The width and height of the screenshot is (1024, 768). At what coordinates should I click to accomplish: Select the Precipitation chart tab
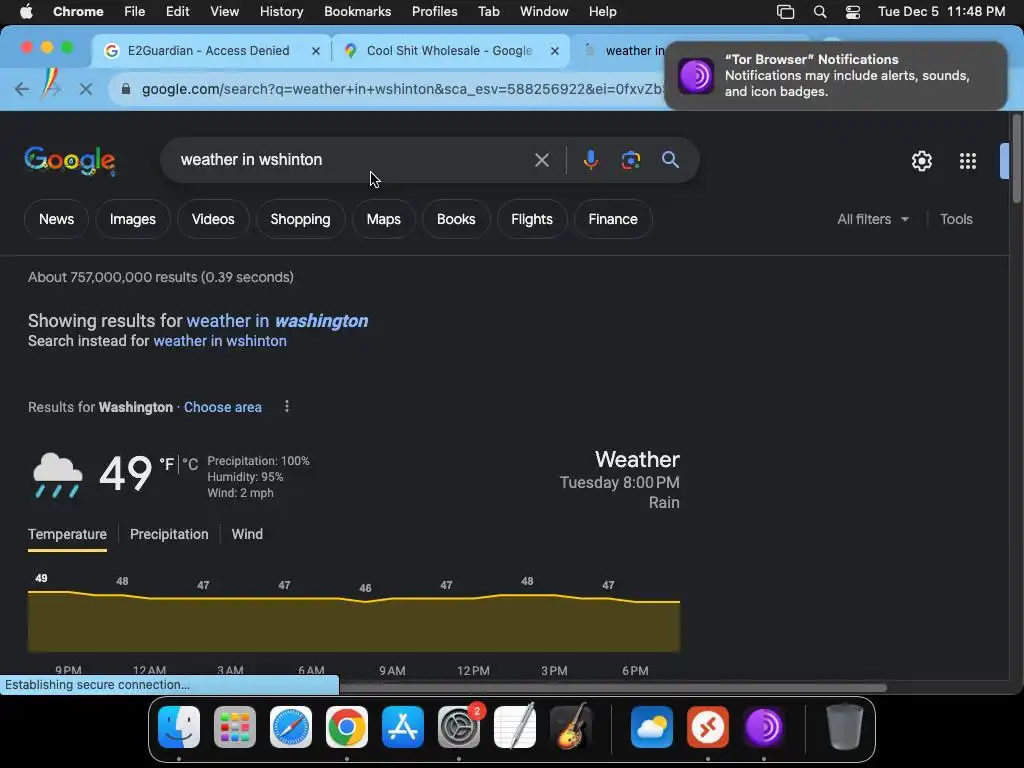pos(169,534)
